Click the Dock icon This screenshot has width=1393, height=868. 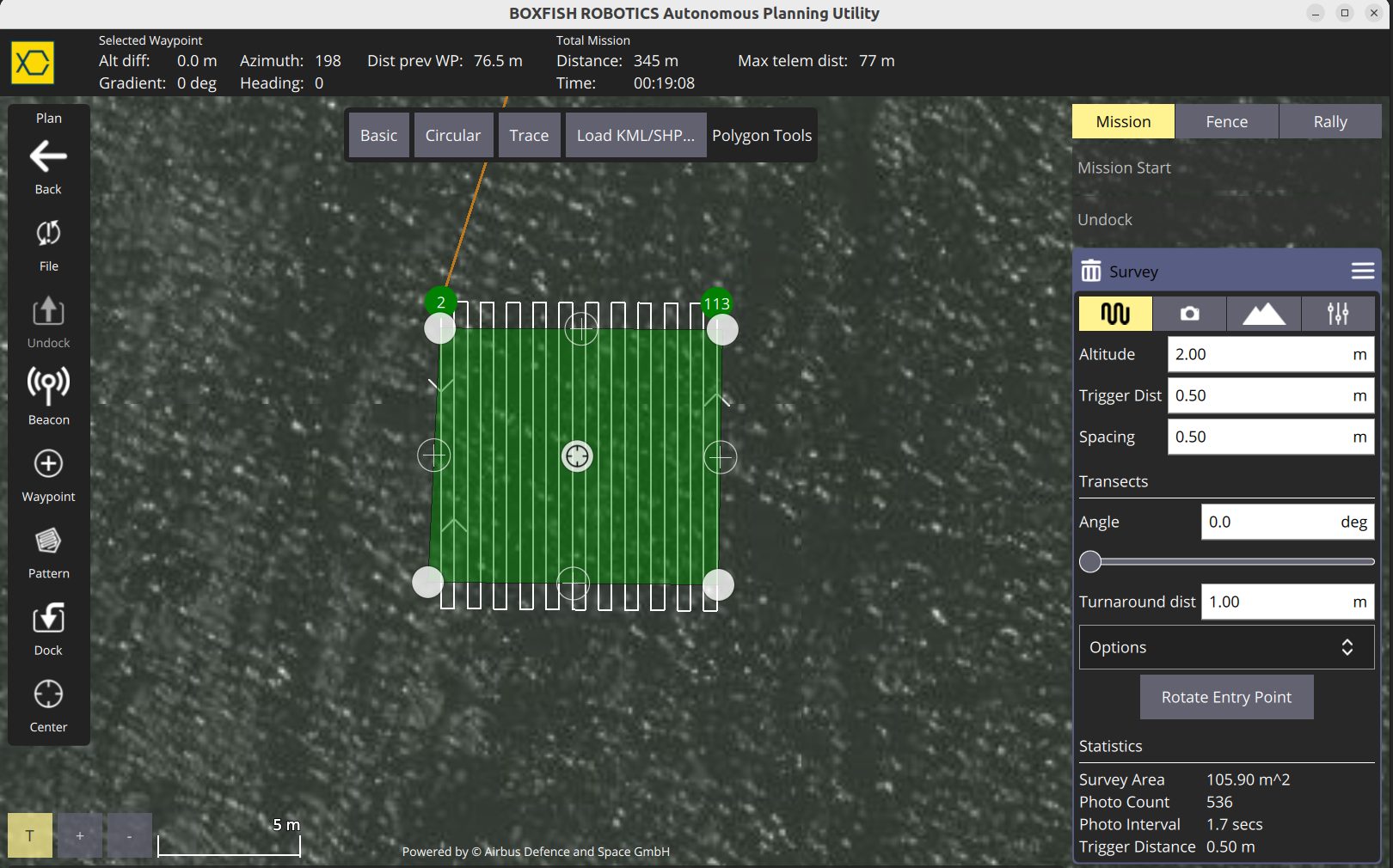(48, 619)
